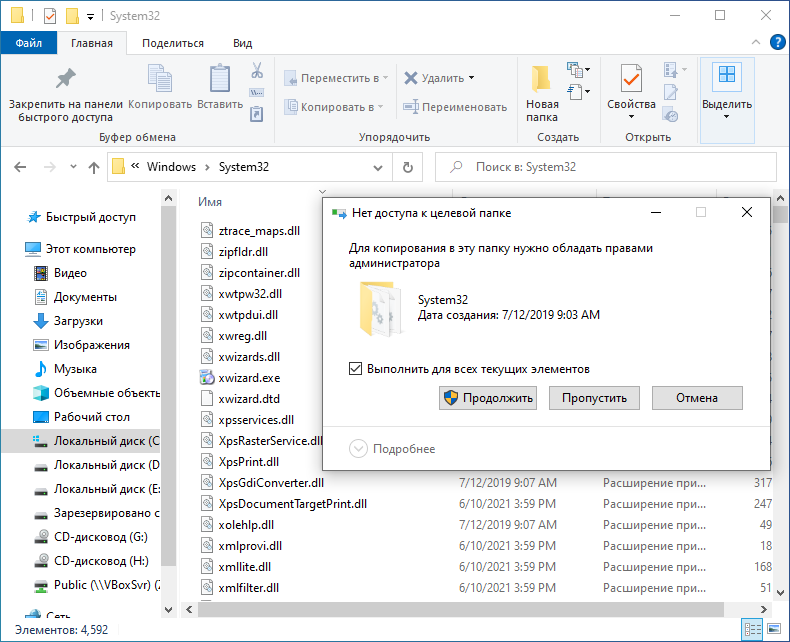Click the Выделить grid icon
Screen dimensions: 790x642
pos(727,75)
